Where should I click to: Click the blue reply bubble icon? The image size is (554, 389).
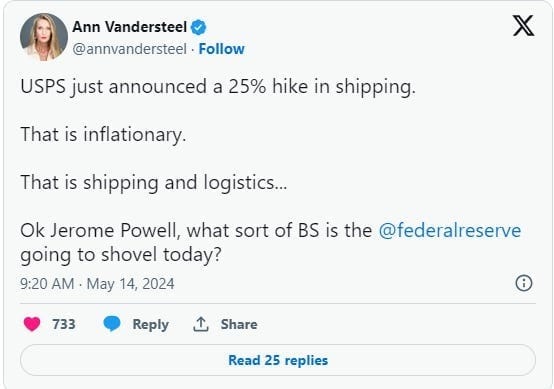112,324
